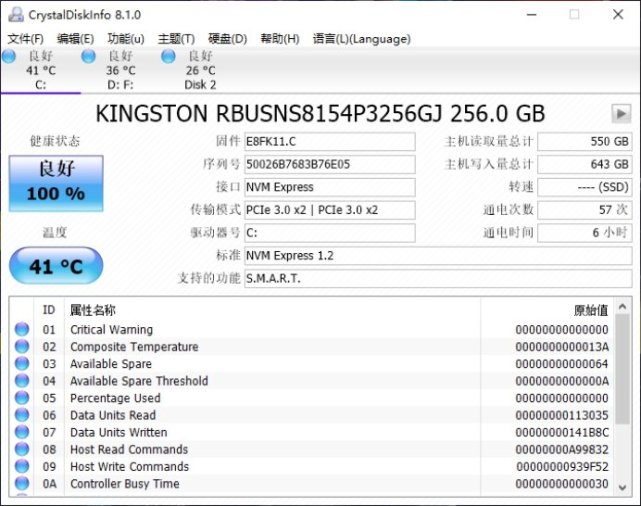This screenshot has width=641, height=506.
Task: Click the CrystalDiskInfo app icon in title bar
Action: click(16, 15)
